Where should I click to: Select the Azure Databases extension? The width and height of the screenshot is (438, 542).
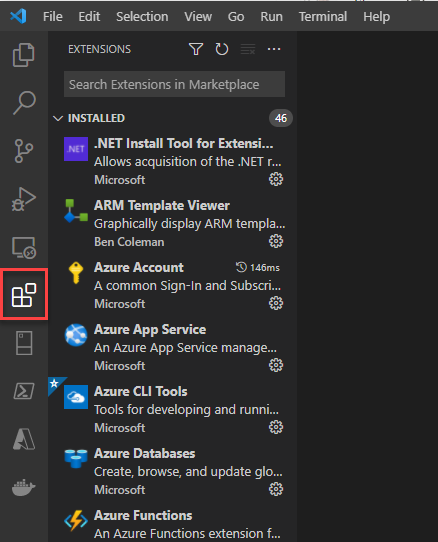[172, 471]
